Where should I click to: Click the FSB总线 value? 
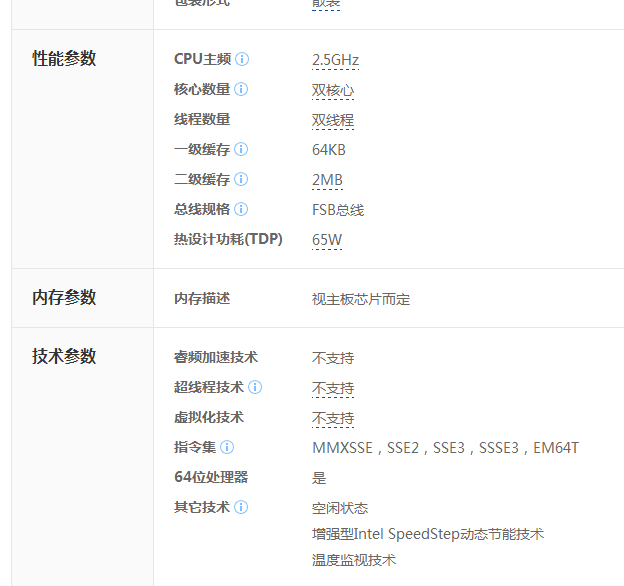[x=338, y=210]
